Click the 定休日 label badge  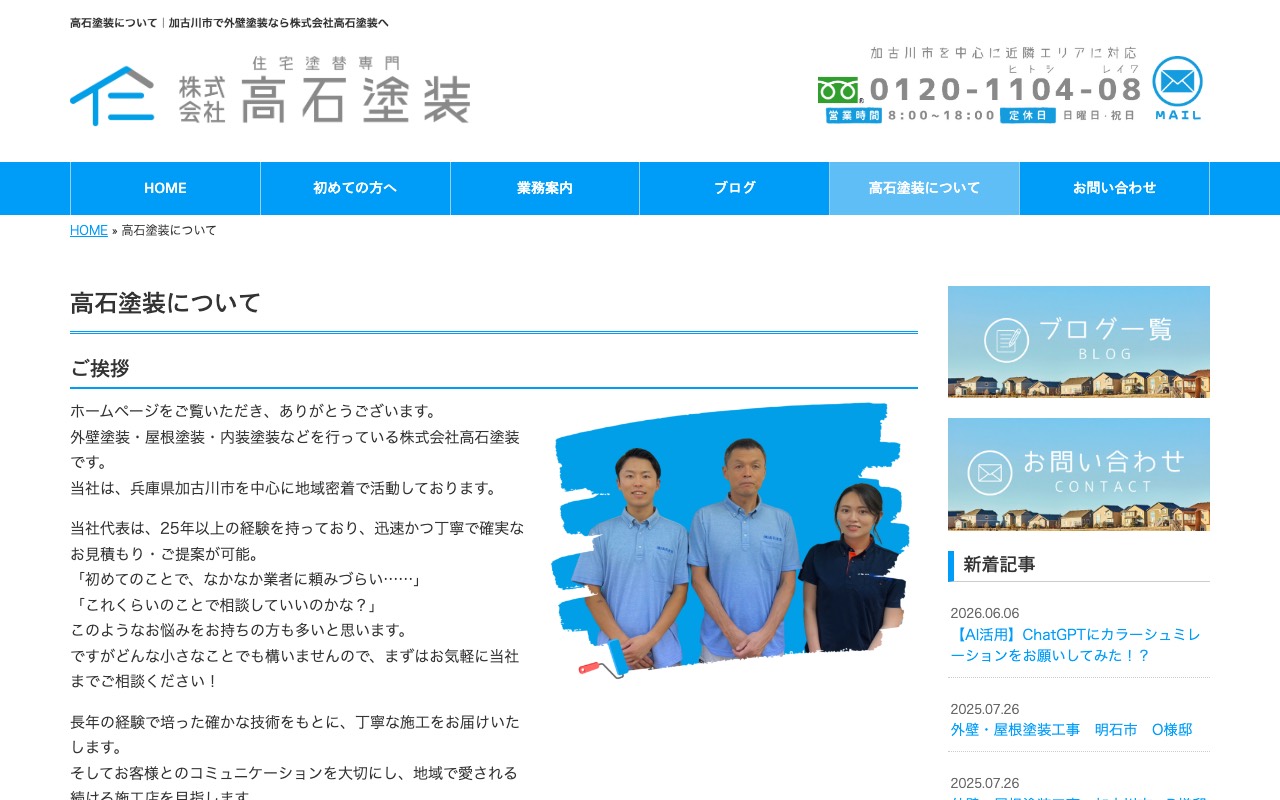1028,115
